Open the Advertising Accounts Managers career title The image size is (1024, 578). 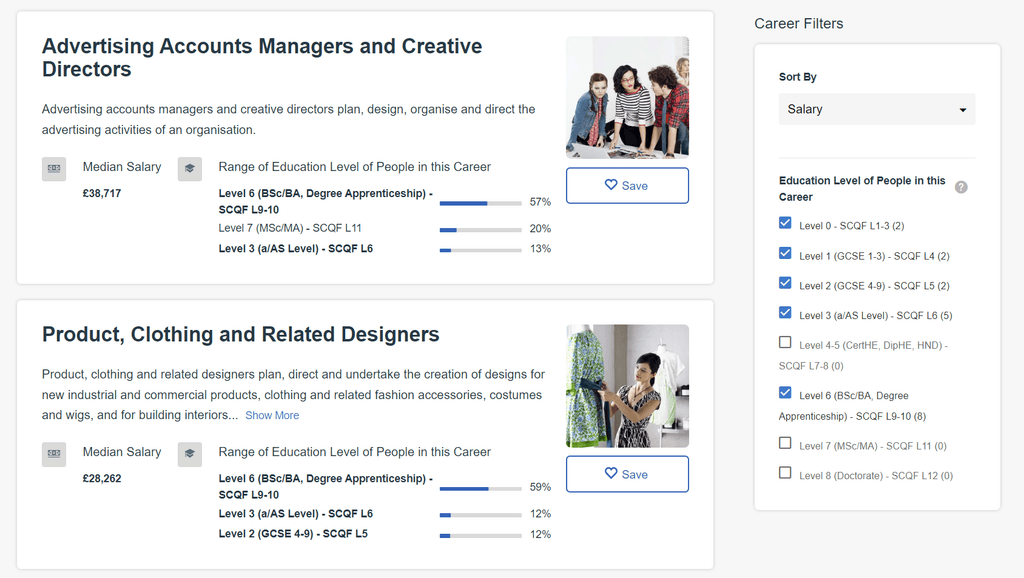262,46
